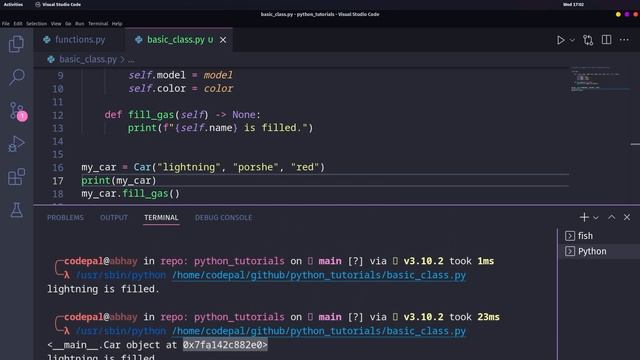Close the terminal panel

627,218
